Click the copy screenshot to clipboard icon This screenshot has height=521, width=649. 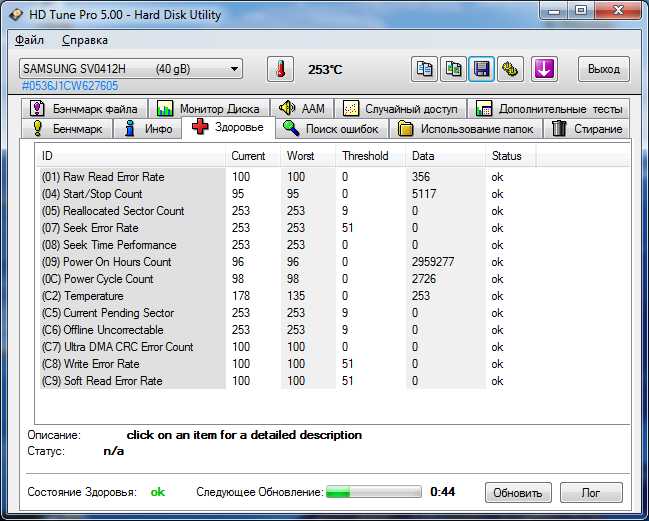click(x=453, y=69)
